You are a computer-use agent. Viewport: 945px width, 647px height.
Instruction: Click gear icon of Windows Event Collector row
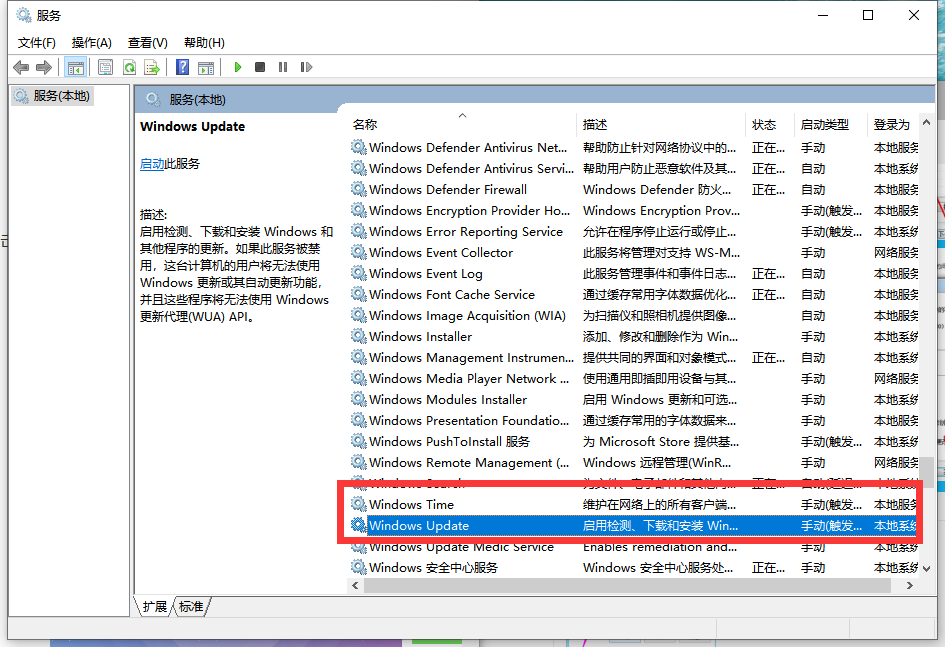point(359,252)
